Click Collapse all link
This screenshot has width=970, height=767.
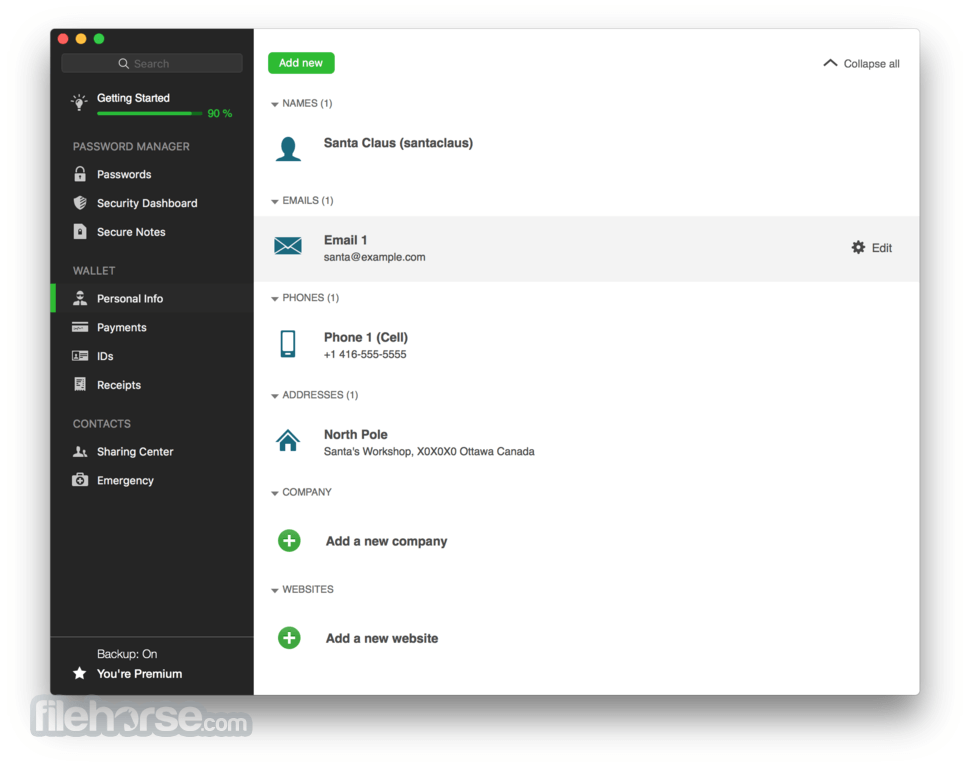[x=871, y=64]
